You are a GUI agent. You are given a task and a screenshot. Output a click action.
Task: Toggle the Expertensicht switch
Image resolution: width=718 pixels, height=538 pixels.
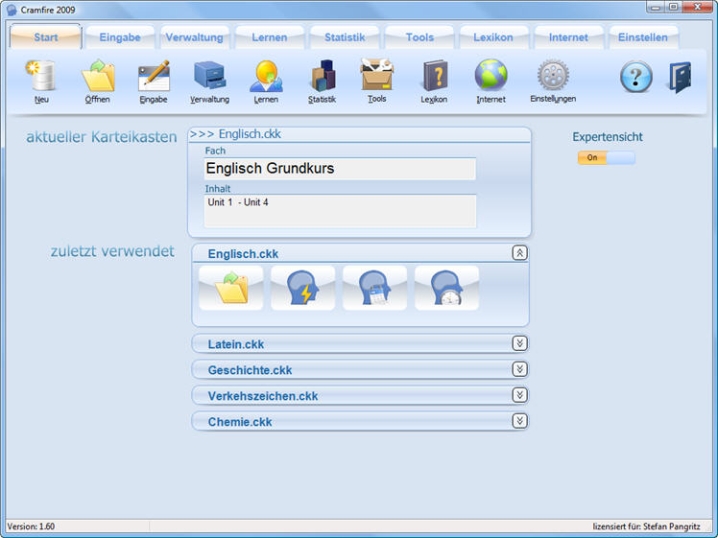pyautogui.click(x=606, y=158)
